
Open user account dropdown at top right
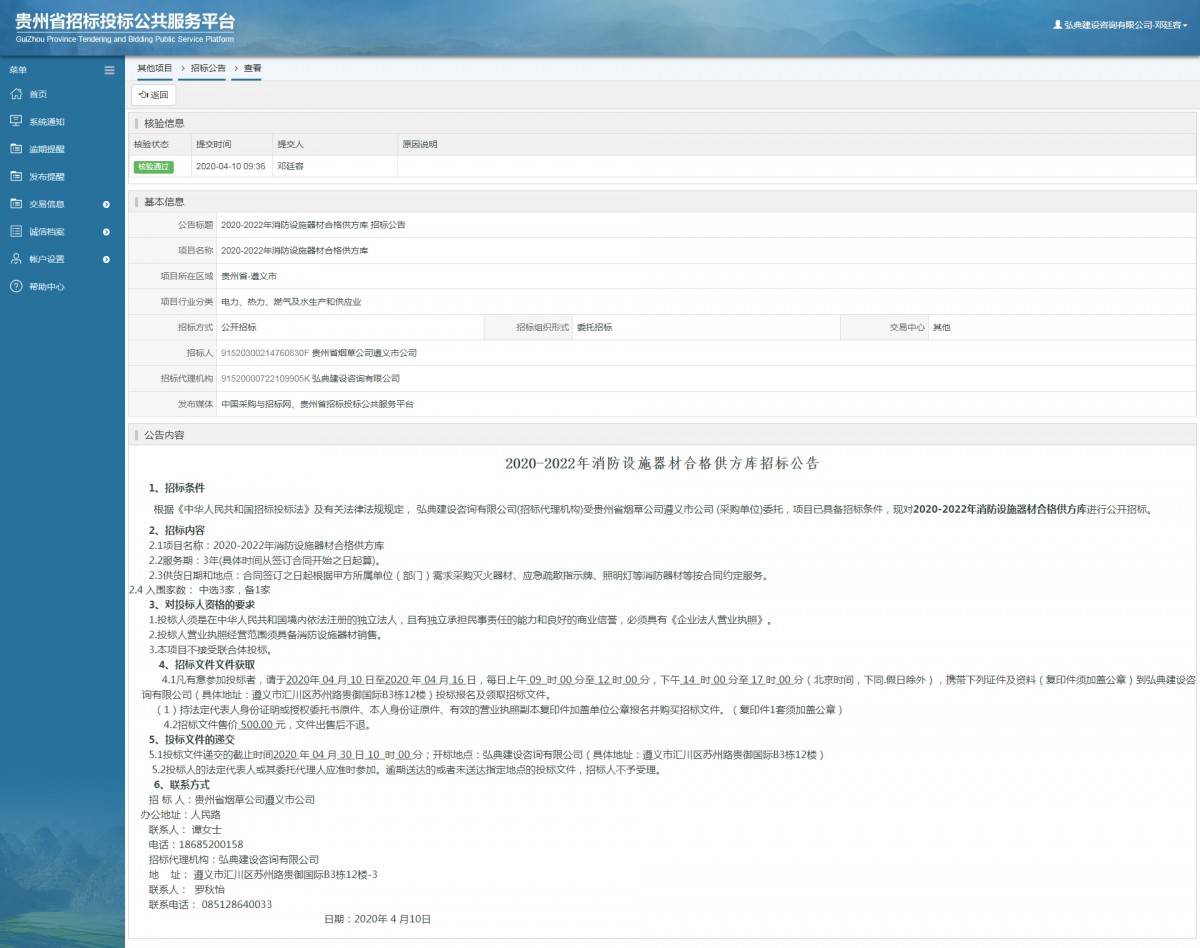(1120, 25)
